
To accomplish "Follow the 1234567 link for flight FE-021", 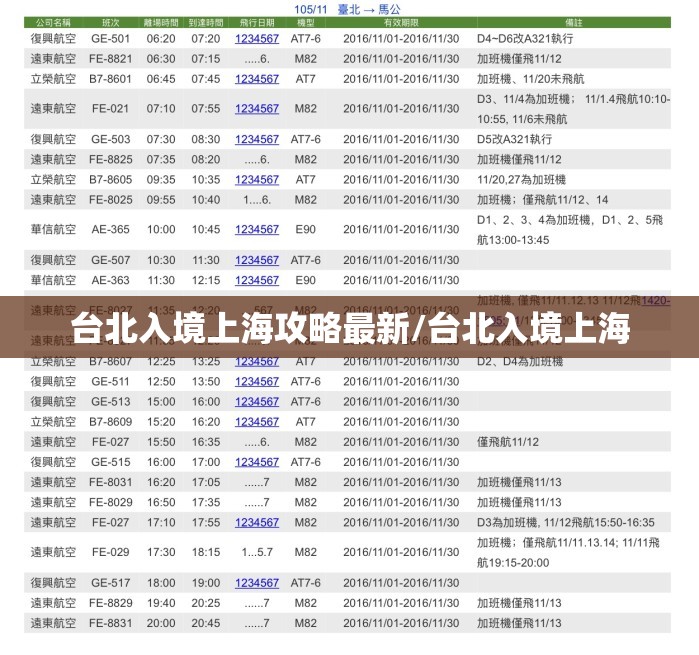I will pyautogui.click(x=257, y=109).
